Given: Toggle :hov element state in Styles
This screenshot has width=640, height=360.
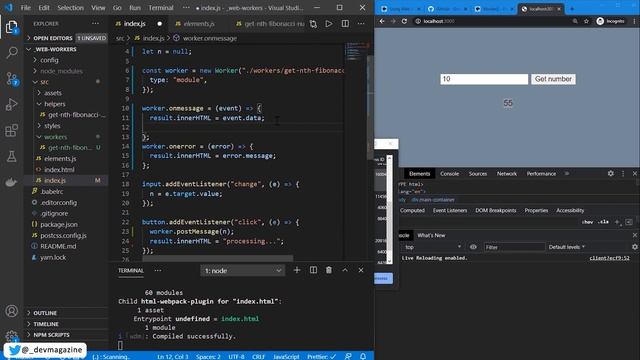Looking at the screenshot, I should pos(587,222).
